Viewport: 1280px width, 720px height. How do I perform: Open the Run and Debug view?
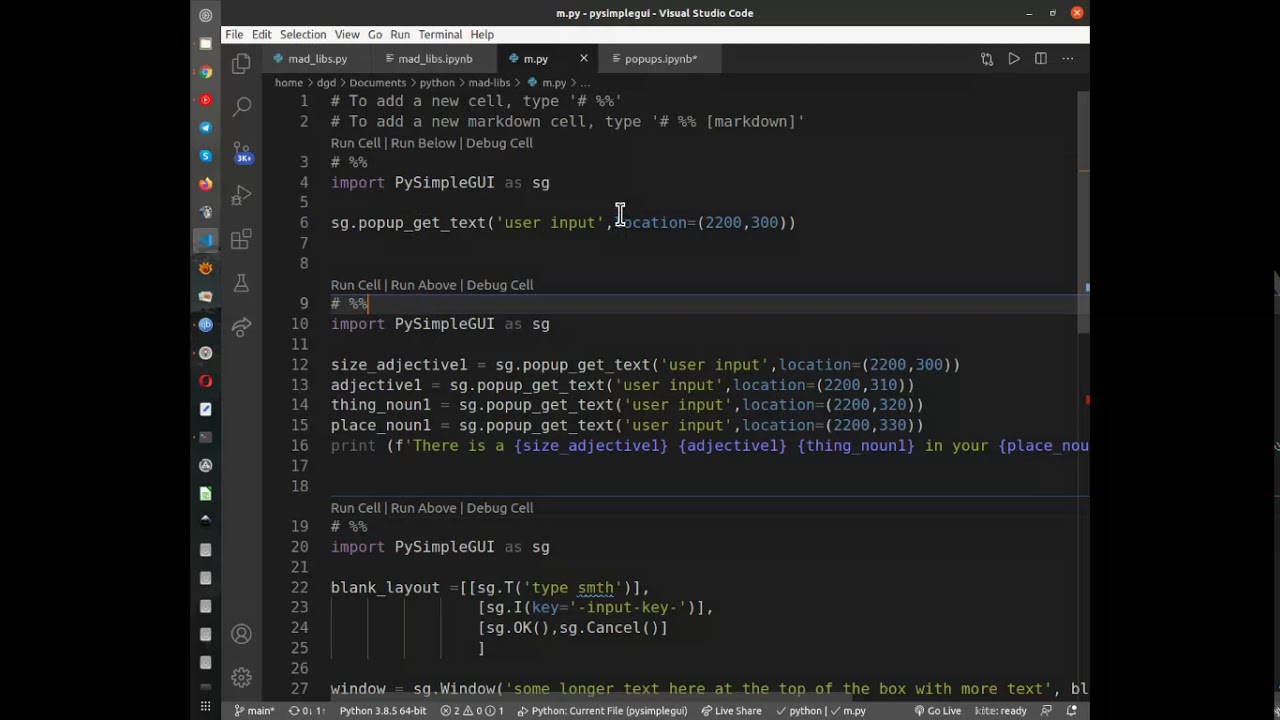tap(241, 195)
